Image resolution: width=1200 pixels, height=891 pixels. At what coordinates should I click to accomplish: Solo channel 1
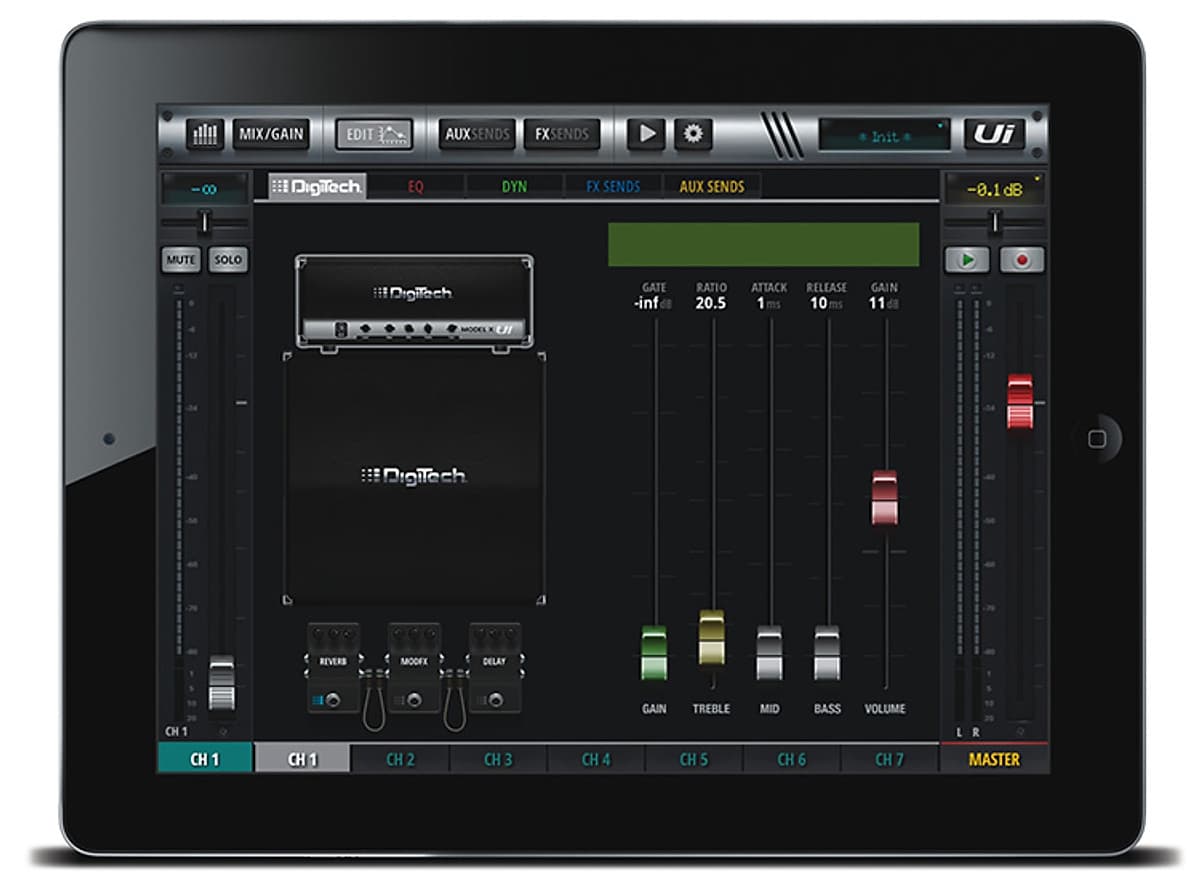pos(228,260)
